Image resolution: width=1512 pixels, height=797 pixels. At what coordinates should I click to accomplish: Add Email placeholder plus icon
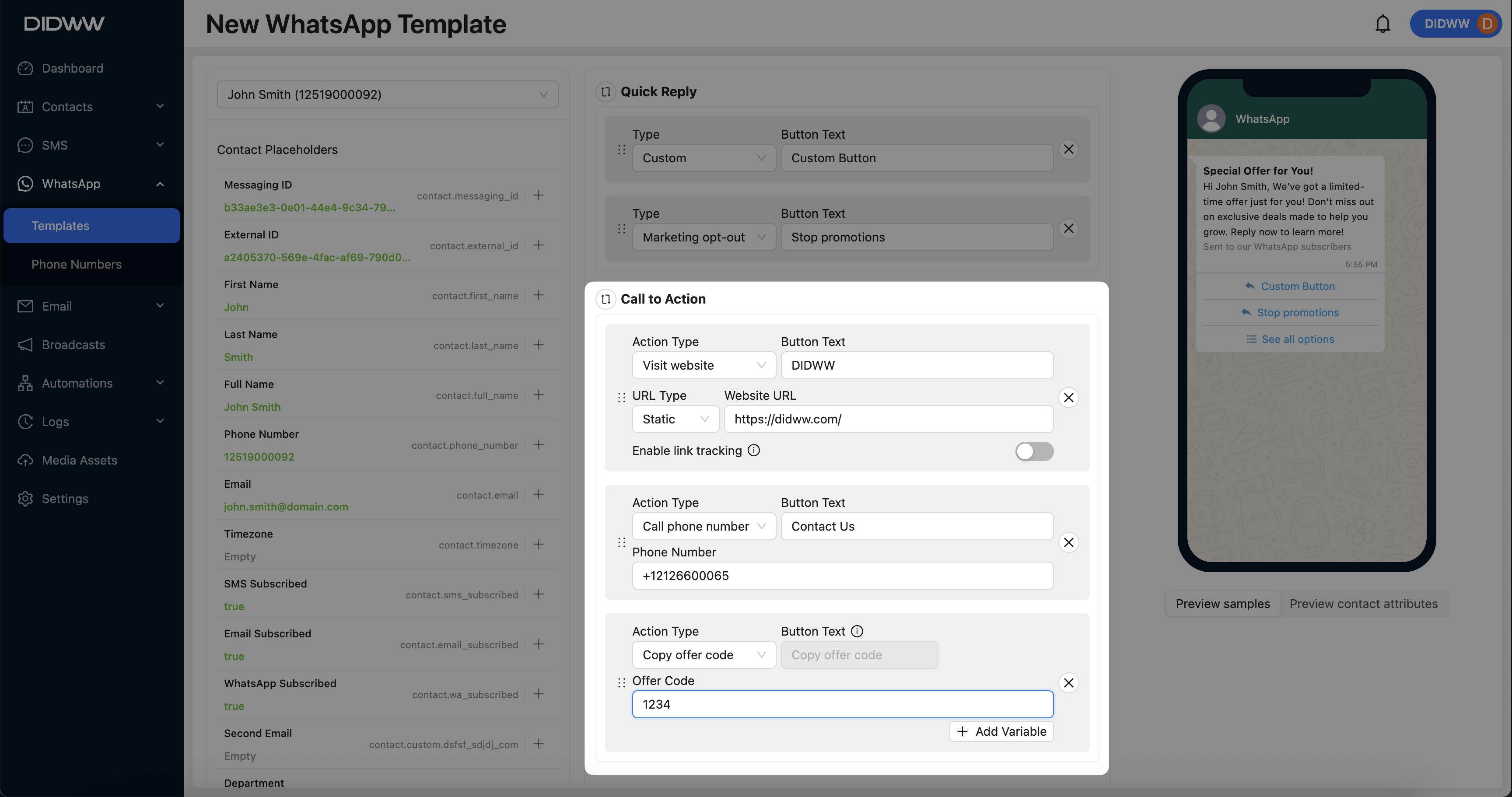538,495
